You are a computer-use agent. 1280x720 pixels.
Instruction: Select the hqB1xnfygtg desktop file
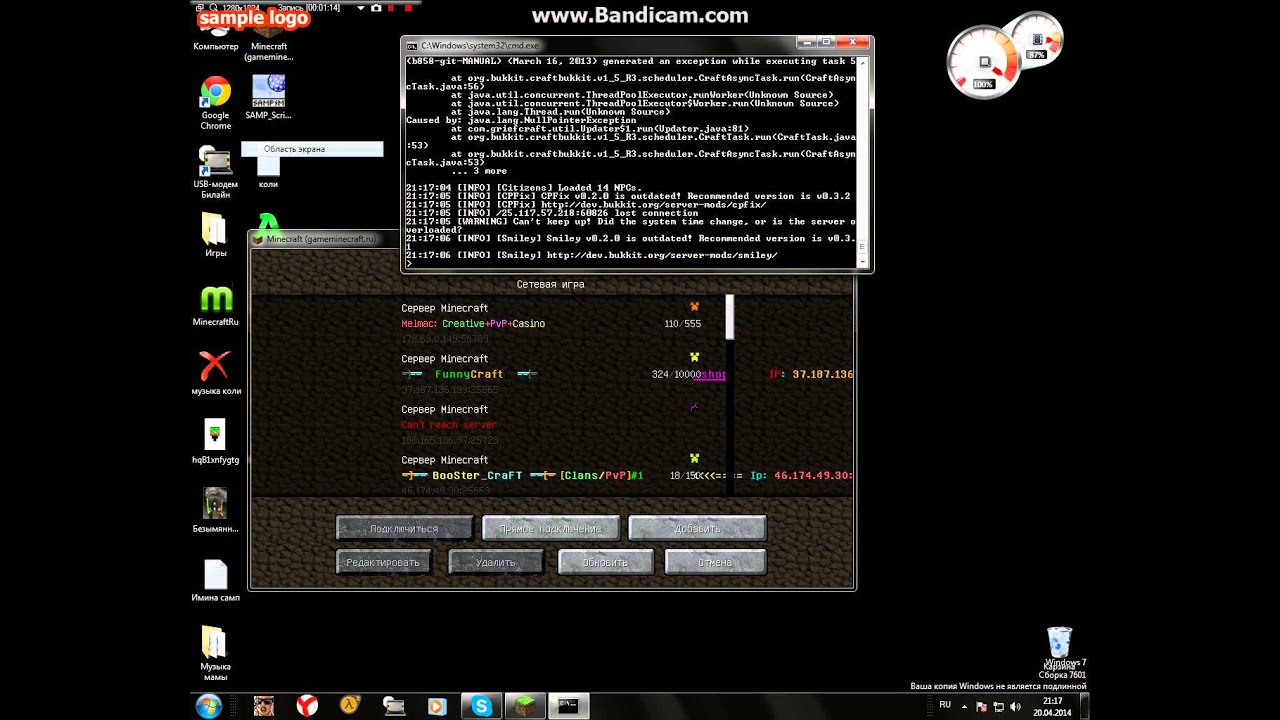pyautogui.click(x=215, y=441)
